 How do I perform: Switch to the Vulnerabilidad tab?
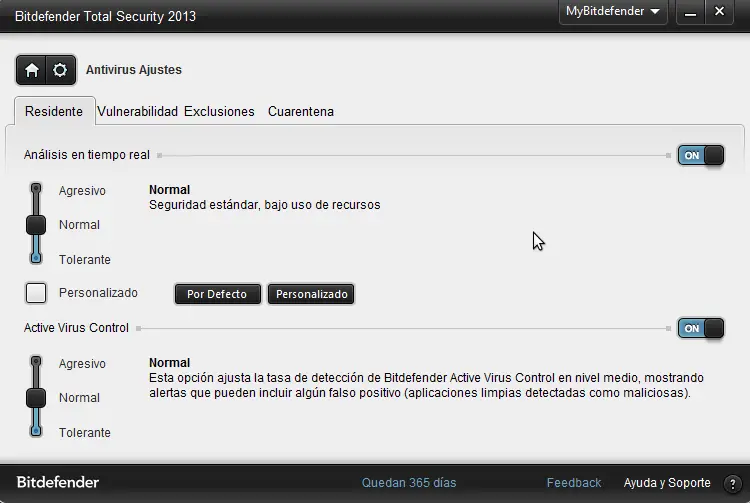tap(137, 111)
